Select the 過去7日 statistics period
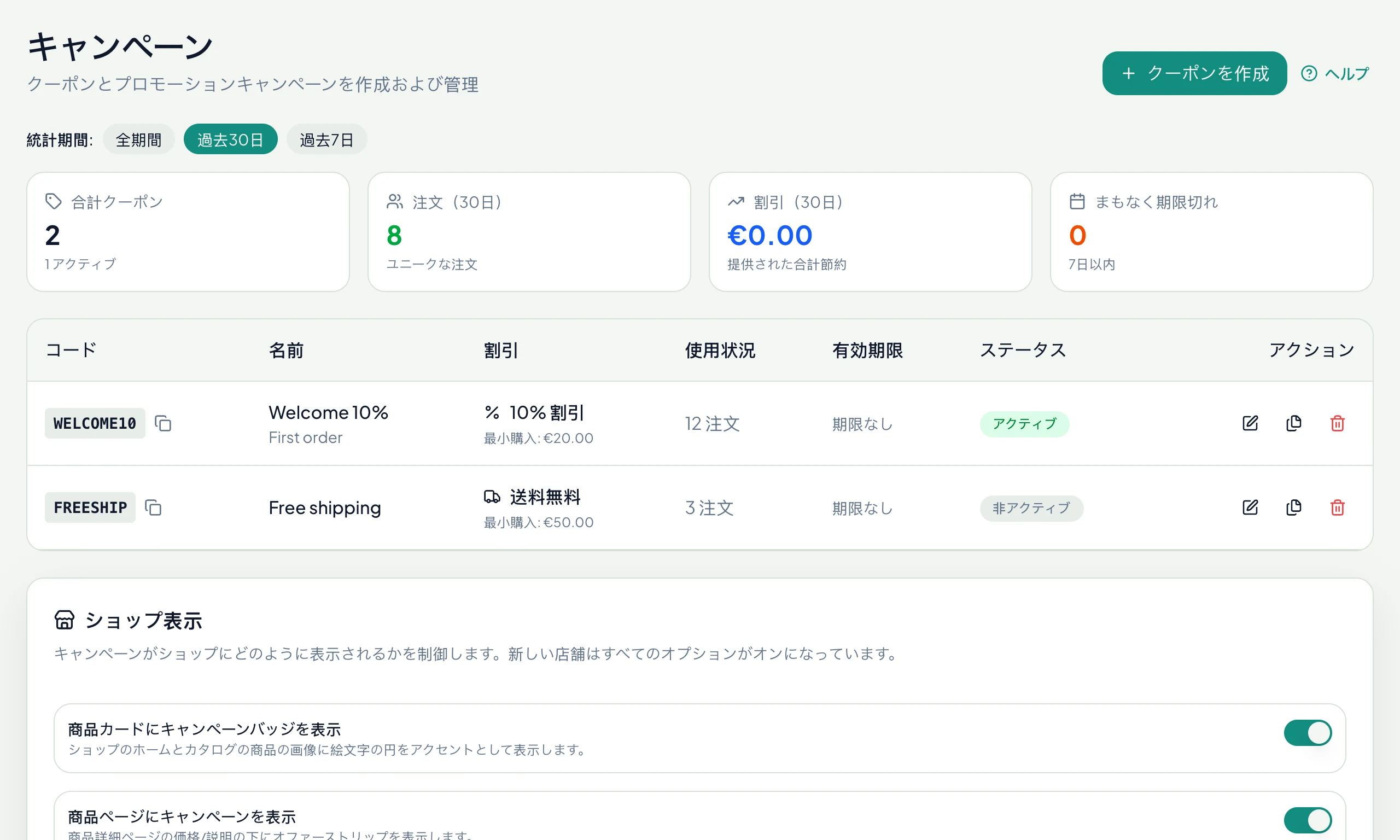The height and width of the screenshot is (840, 1400). pos(326,139)
